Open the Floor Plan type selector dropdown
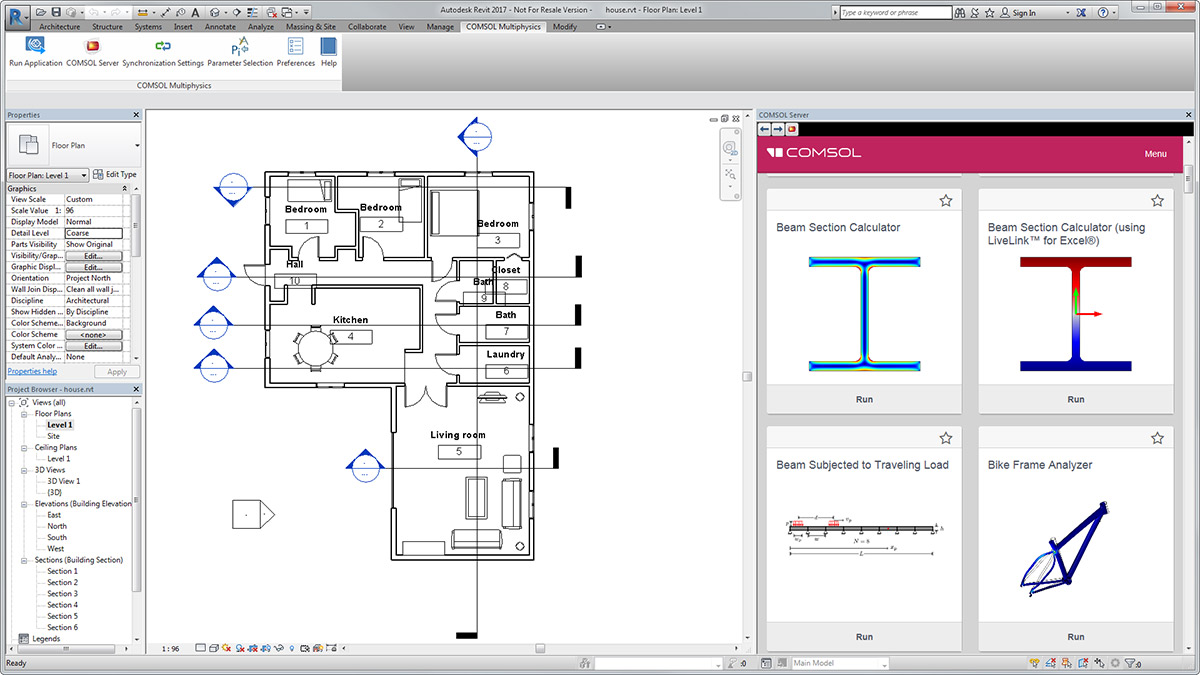Viewport: 1200px width, 675px height. pyautogui.click(x=136, y=146)
